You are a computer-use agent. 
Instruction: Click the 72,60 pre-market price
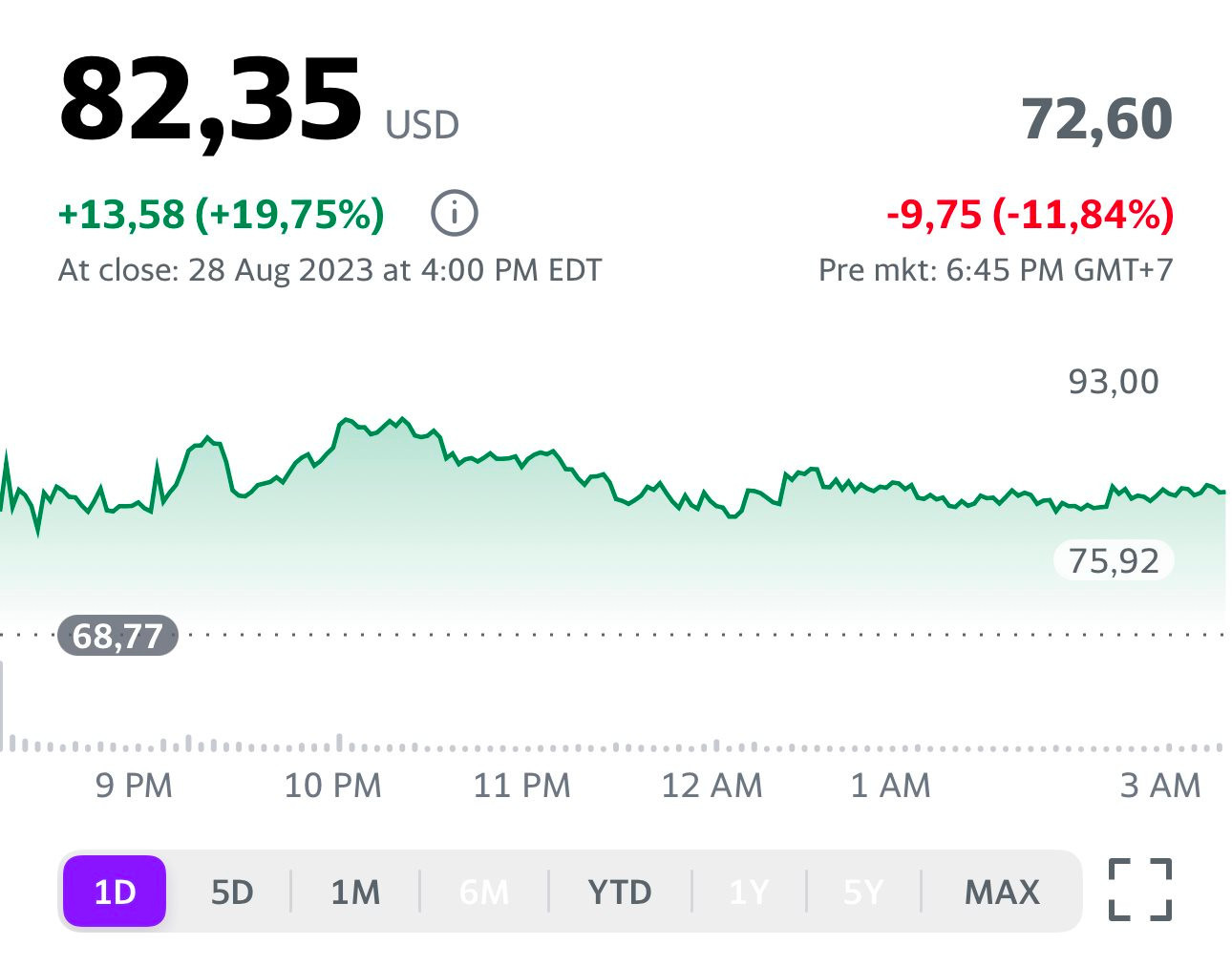point(1096,119)
